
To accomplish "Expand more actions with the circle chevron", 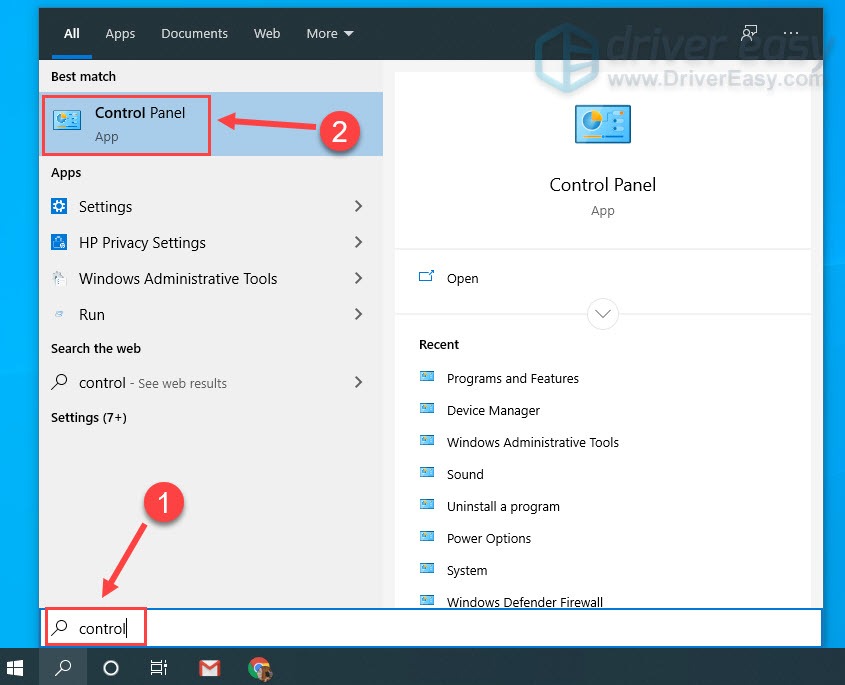I will click(602, 314).
